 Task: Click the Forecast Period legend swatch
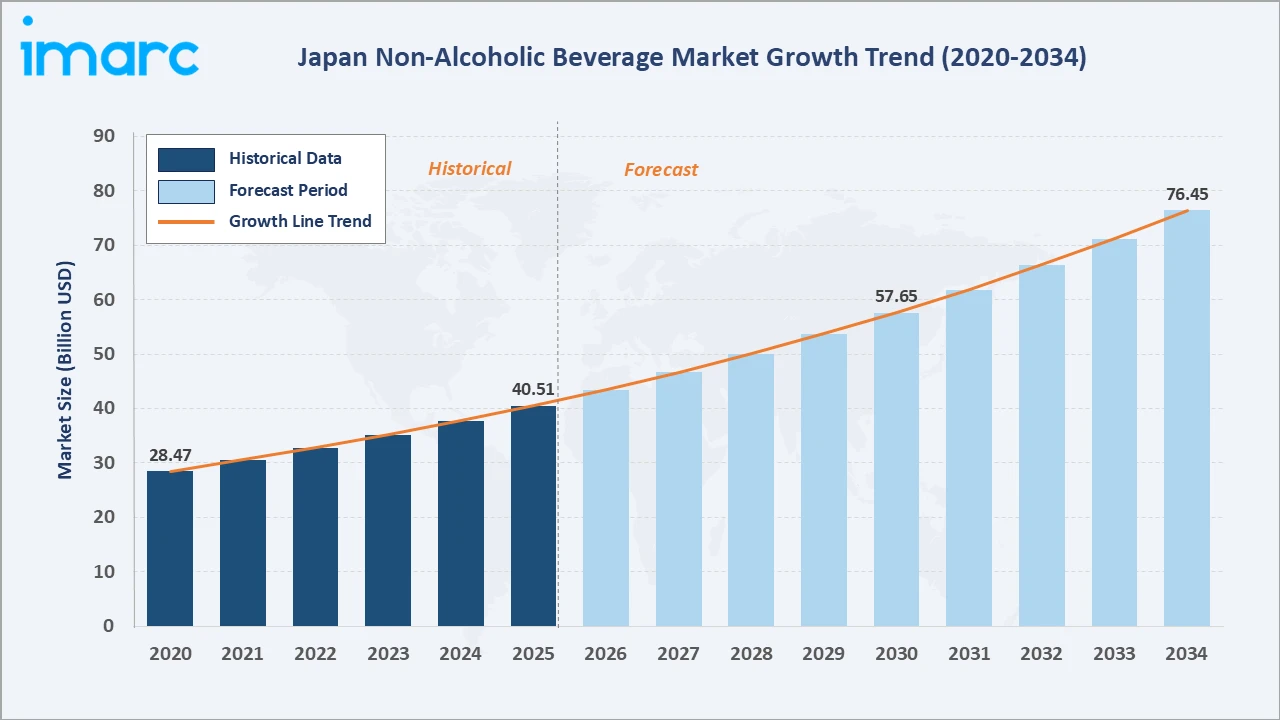coord(186,191)
